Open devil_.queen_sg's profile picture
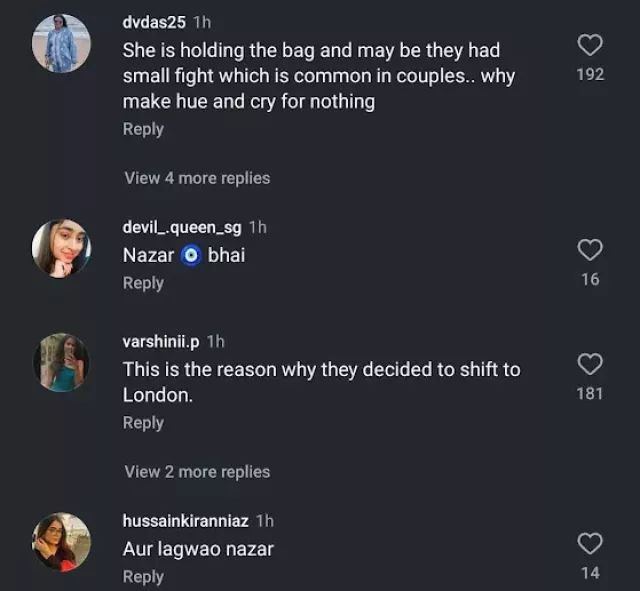This screenshot has height=591, width=640. tap(61, 248)
